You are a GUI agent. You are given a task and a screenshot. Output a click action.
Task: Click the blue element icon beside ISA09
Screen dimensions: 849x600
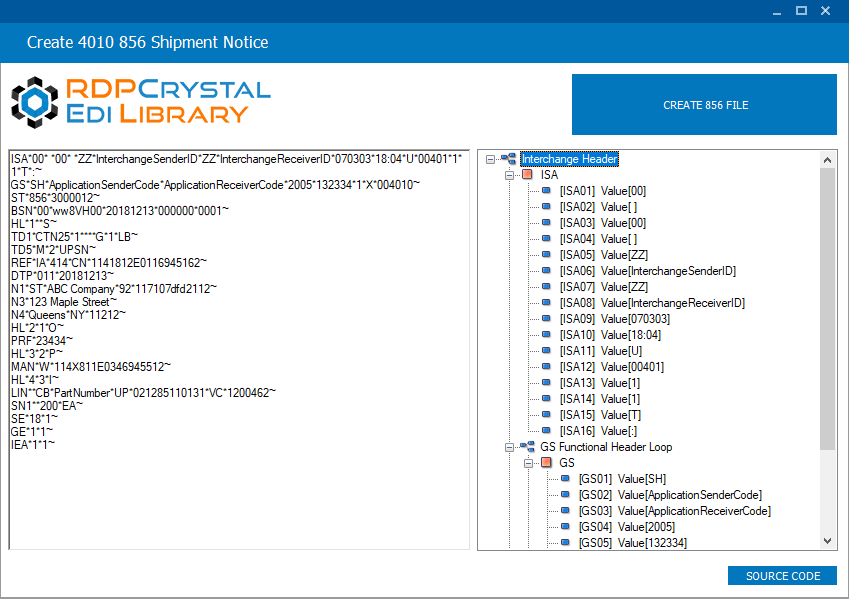coord(546,318)
